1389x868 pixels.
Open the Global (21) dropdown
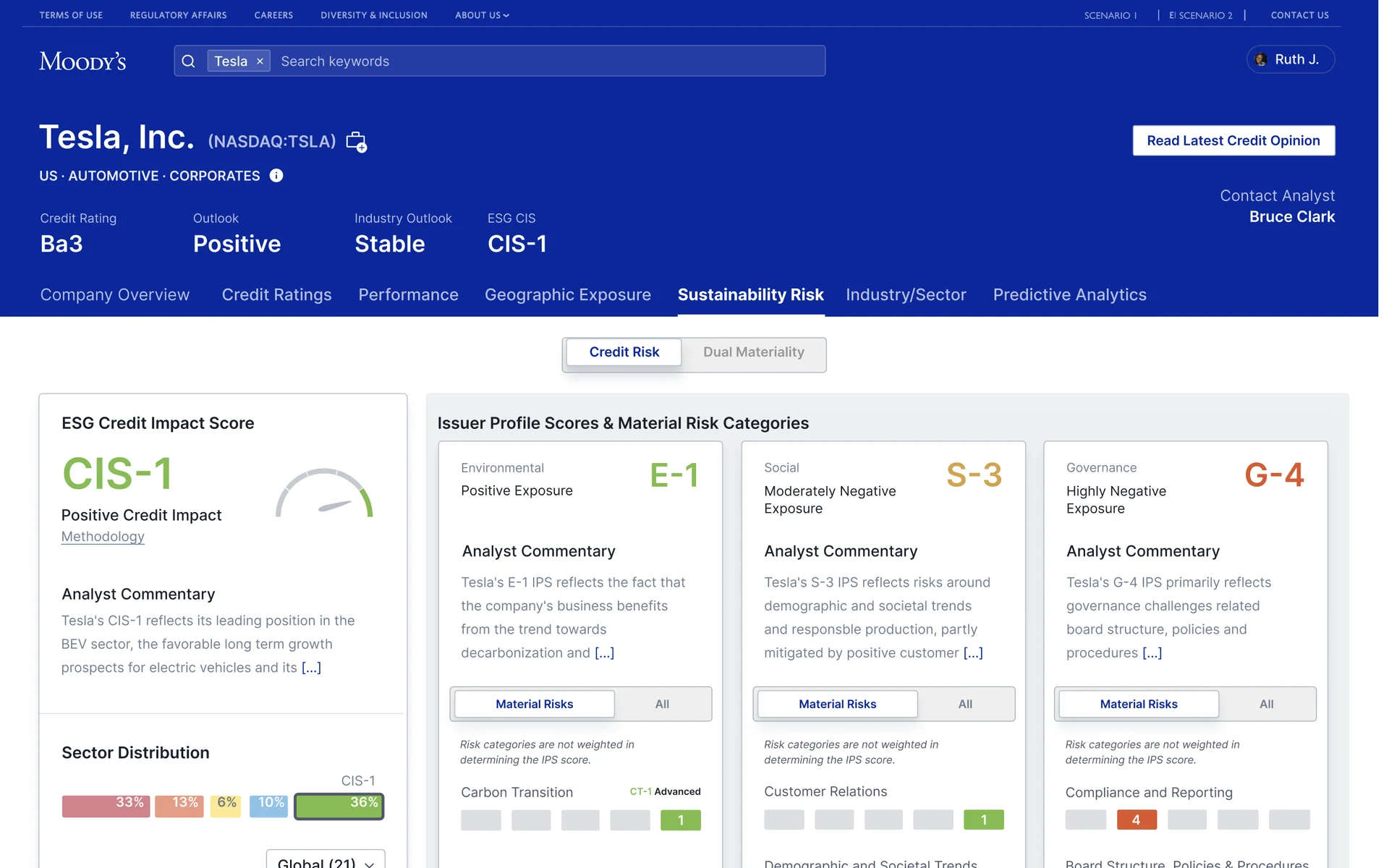click(x=326, y=861)
